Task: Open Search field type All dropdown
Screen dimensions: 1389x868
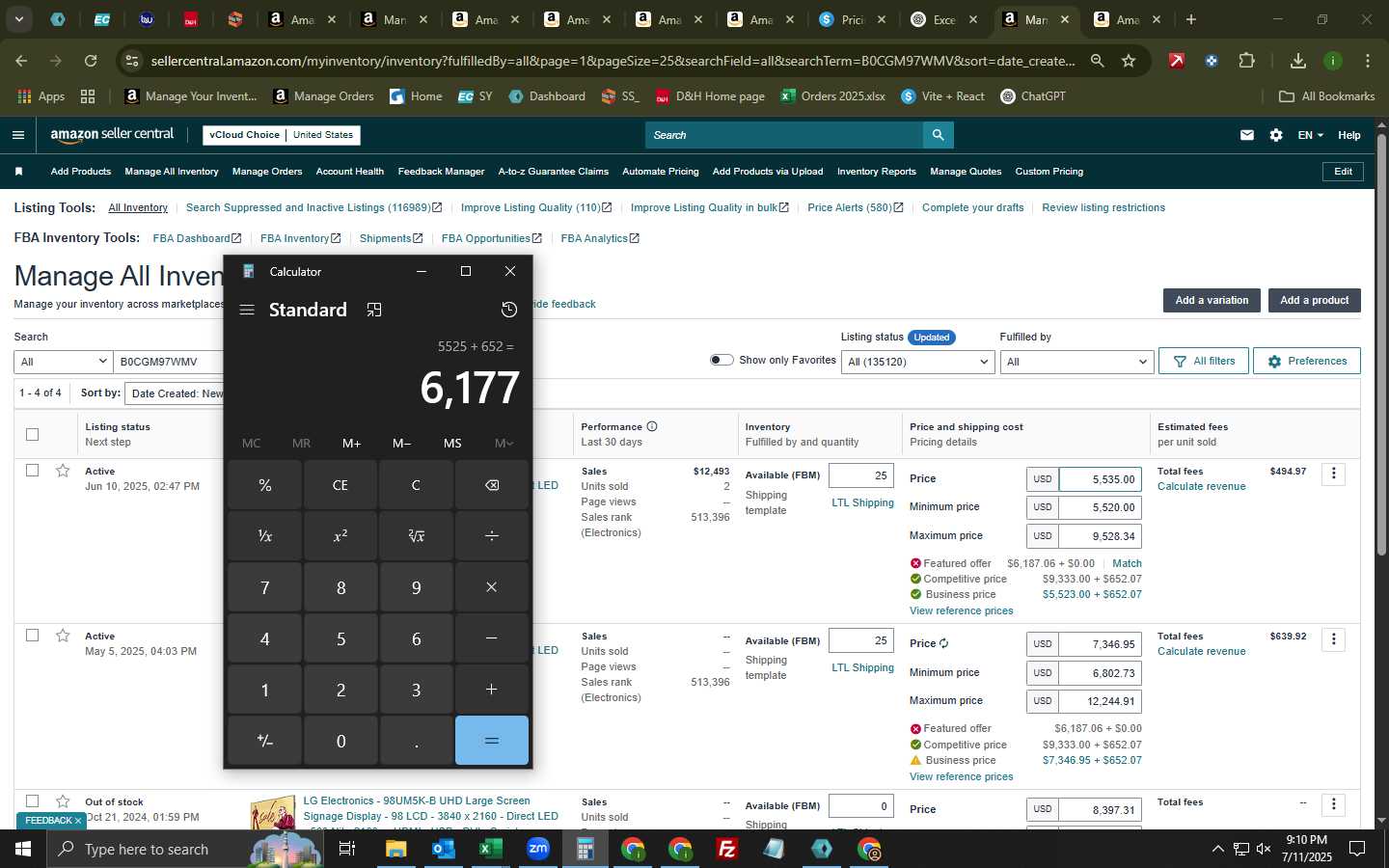Action: [x=63, y=362]
